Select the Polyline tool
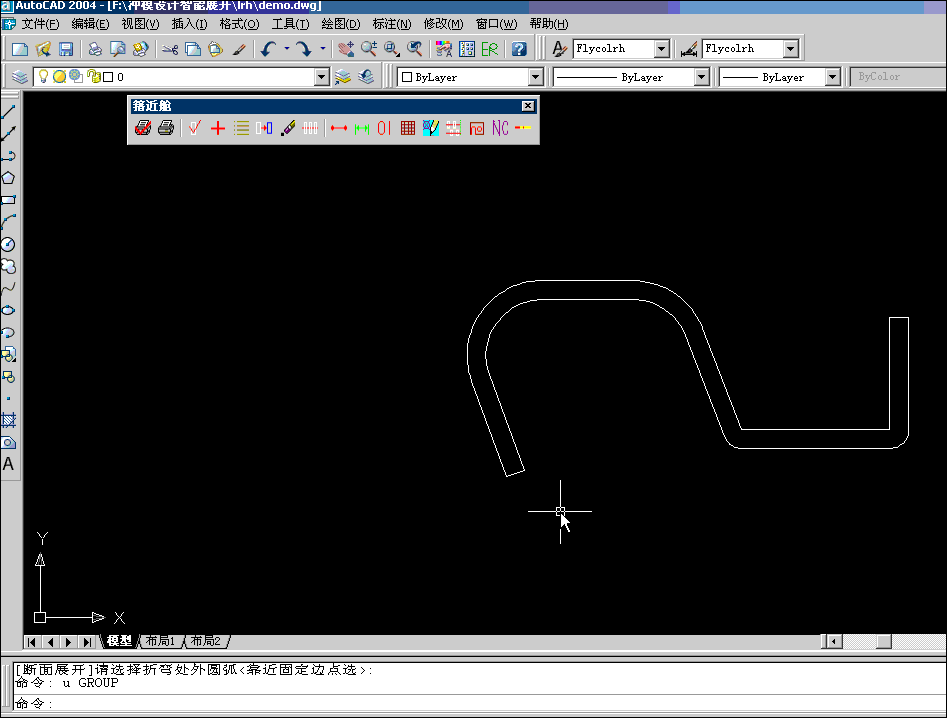 pyautogui.click(x=8, y=156)
